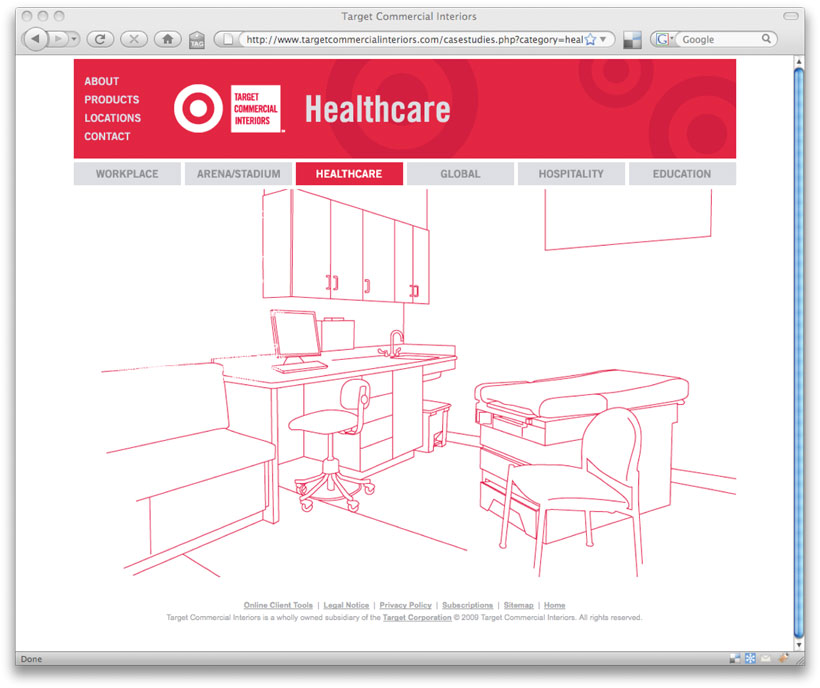Open the Sitemap footer link
820x688 pixels.
[518, 605]
